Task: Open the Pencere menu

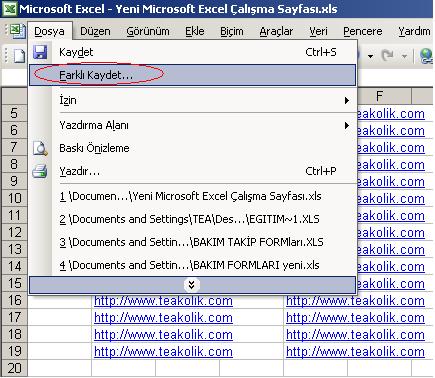Action: (x=363, y=31)
